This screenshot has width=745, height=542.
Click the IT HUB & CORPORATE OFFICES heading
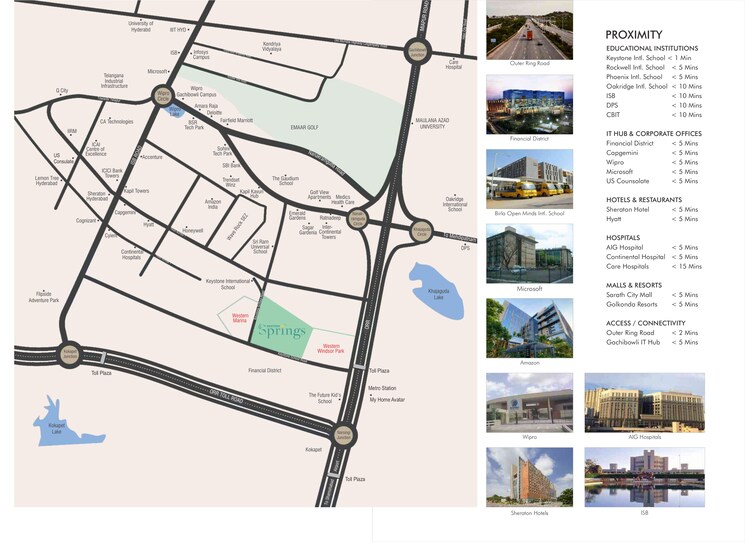[654, 134]
